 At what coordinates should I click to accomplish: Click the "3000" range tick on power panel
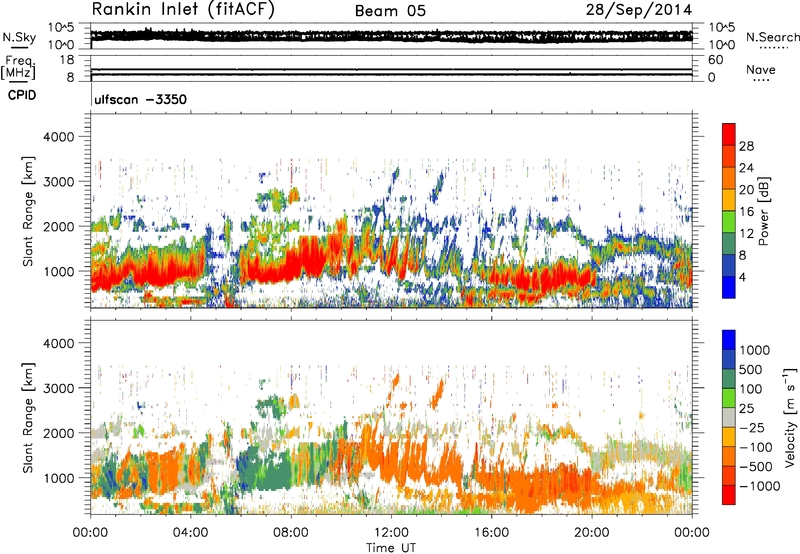coord(58,182)
